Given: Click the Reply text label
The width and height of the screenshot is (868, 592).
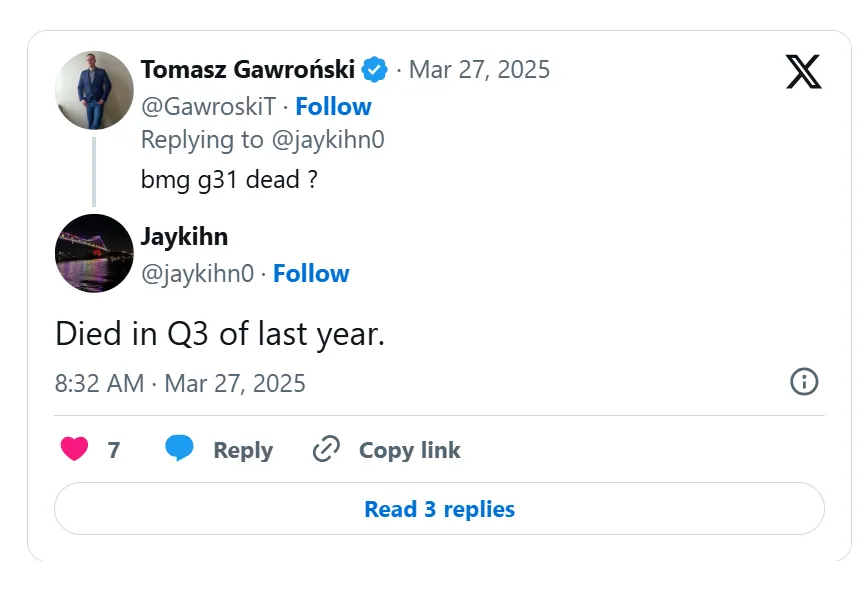Looking at the screenshot, I should (243, 450).
